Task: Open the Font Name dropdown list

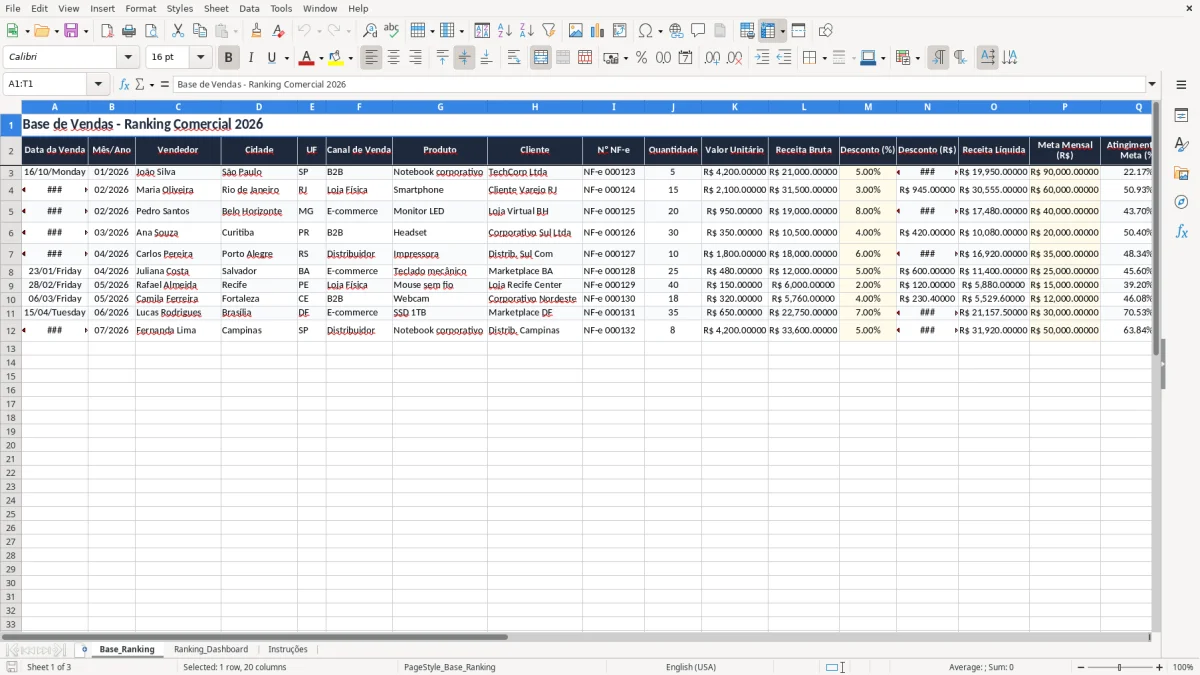Action: pos(128,58)
